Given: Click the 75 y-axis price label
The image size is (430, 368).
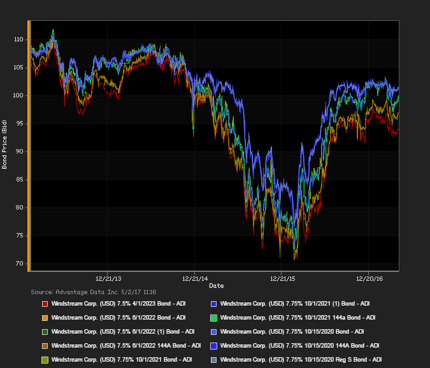Looking at the screenshot, I should click(x=20, y=236).
